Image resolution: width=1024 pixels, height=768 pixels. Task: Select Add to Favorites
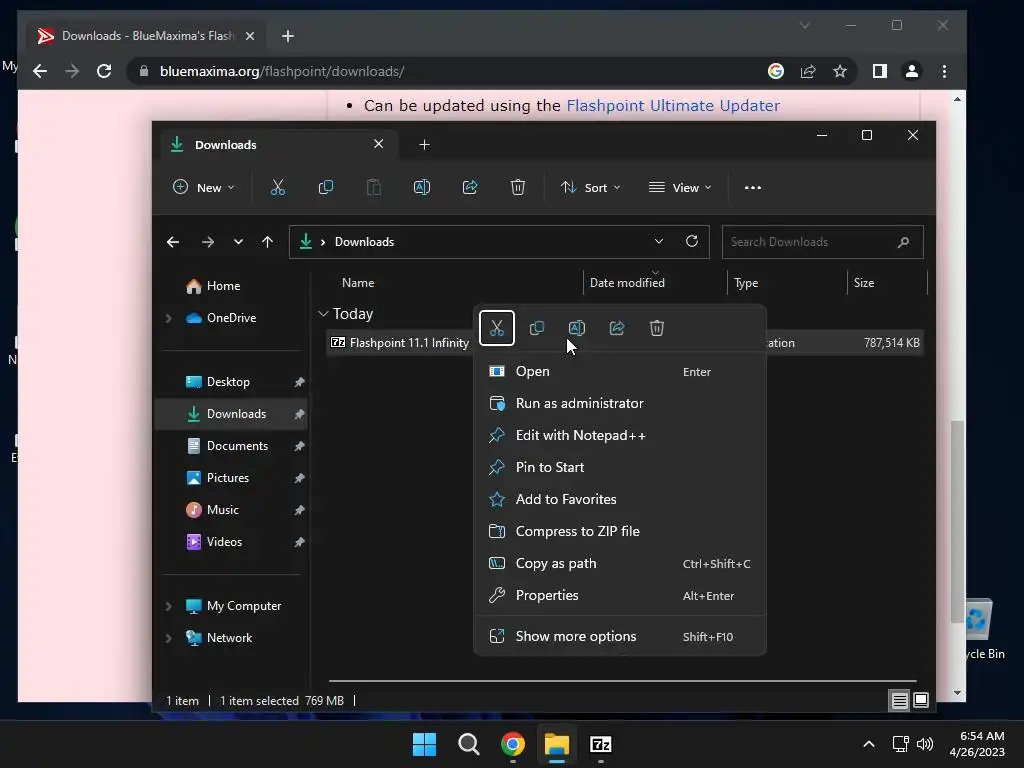620,500
